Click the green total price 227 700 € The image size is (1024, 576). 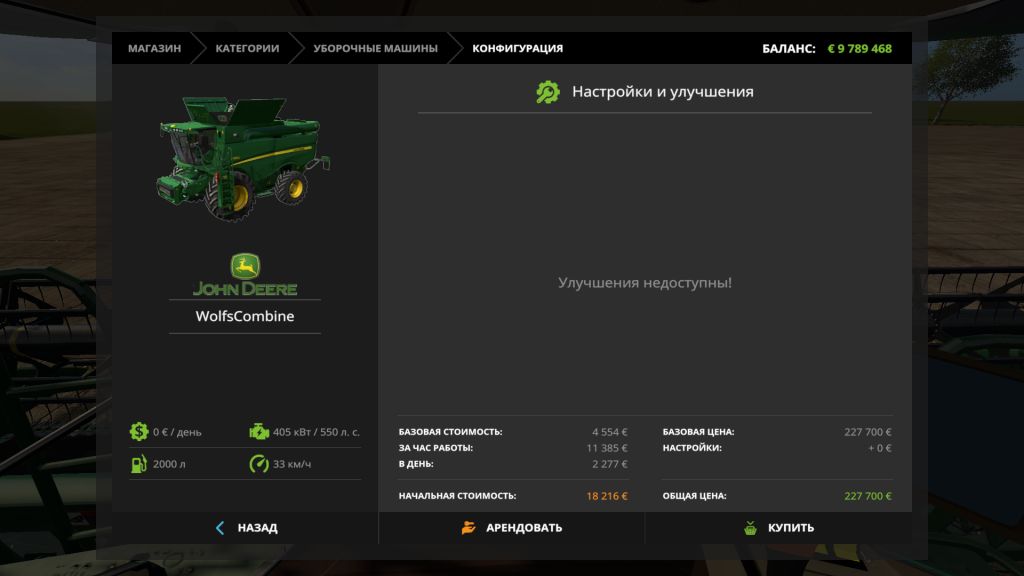(867, 496)
